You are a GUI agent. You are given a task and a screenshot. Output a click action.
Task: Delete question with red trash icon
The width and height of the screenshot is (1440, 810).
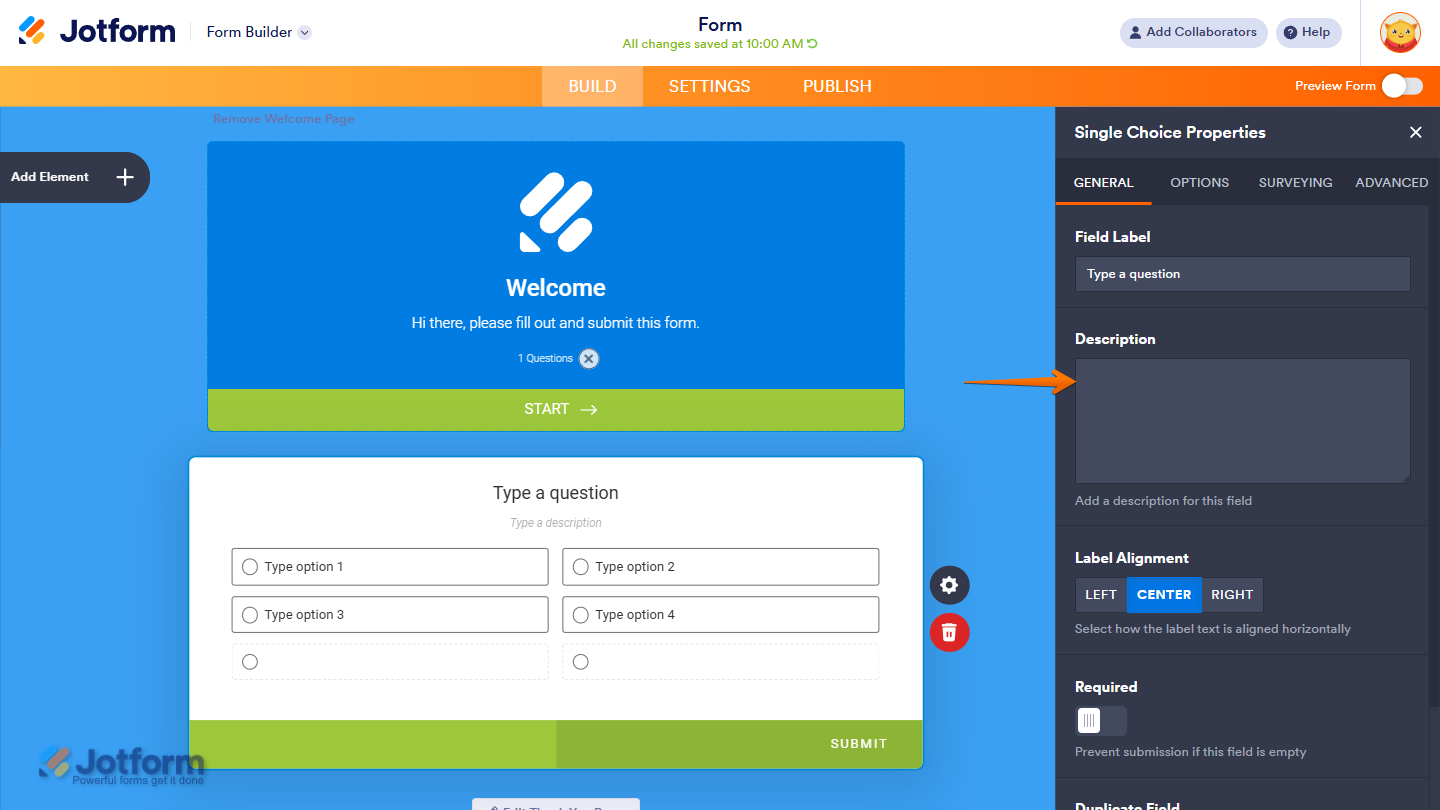(950, 632)
